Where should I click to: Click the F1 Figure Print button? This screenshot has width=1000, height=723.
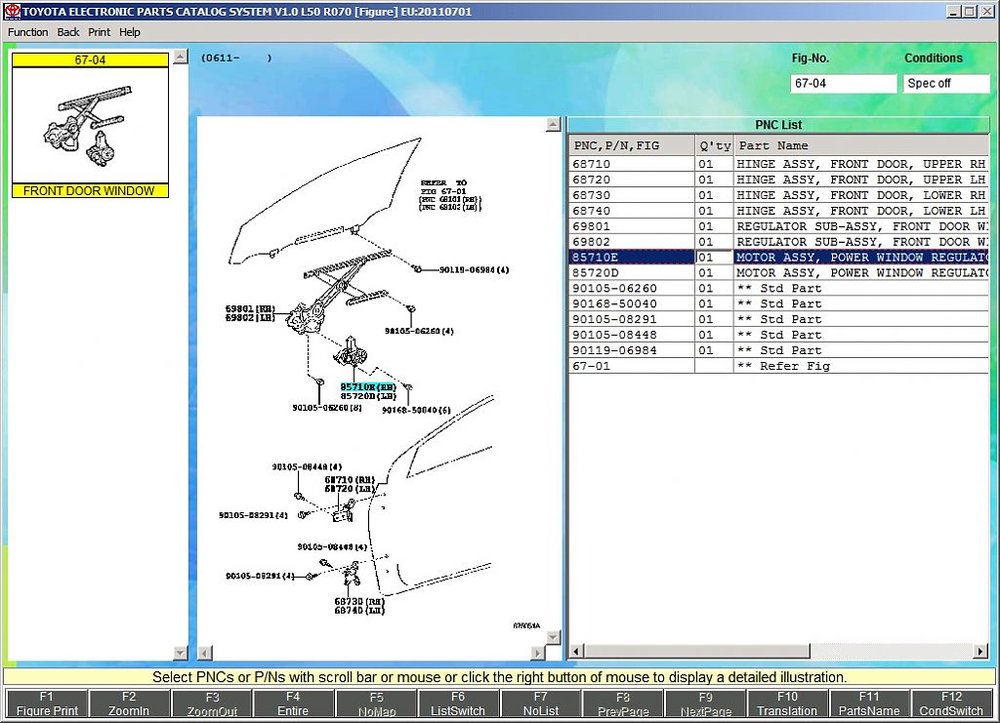47,704
